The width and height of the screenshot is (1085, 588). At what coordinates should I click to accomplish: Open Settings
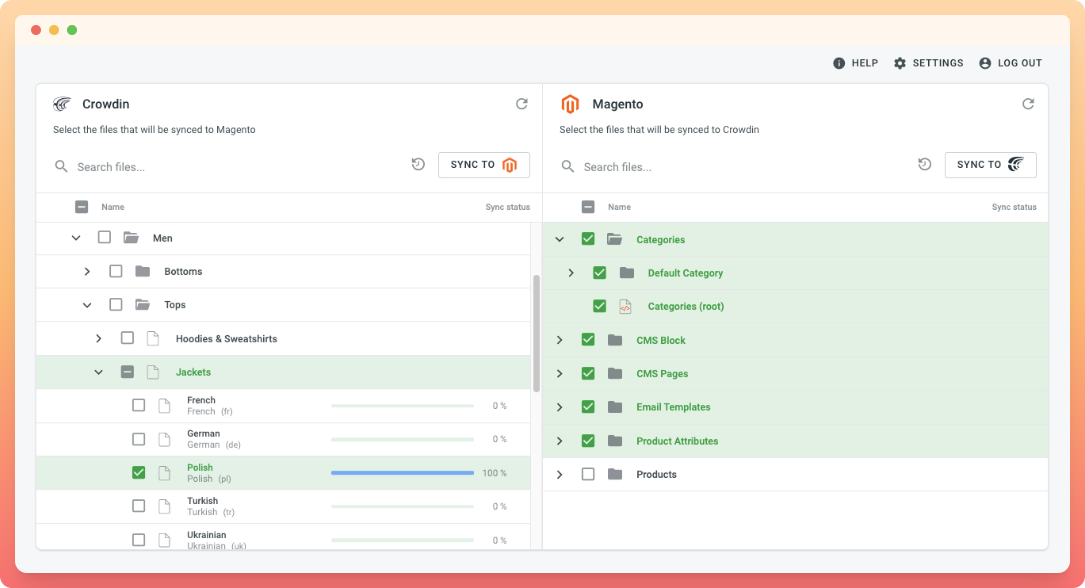tap(928, 63)
